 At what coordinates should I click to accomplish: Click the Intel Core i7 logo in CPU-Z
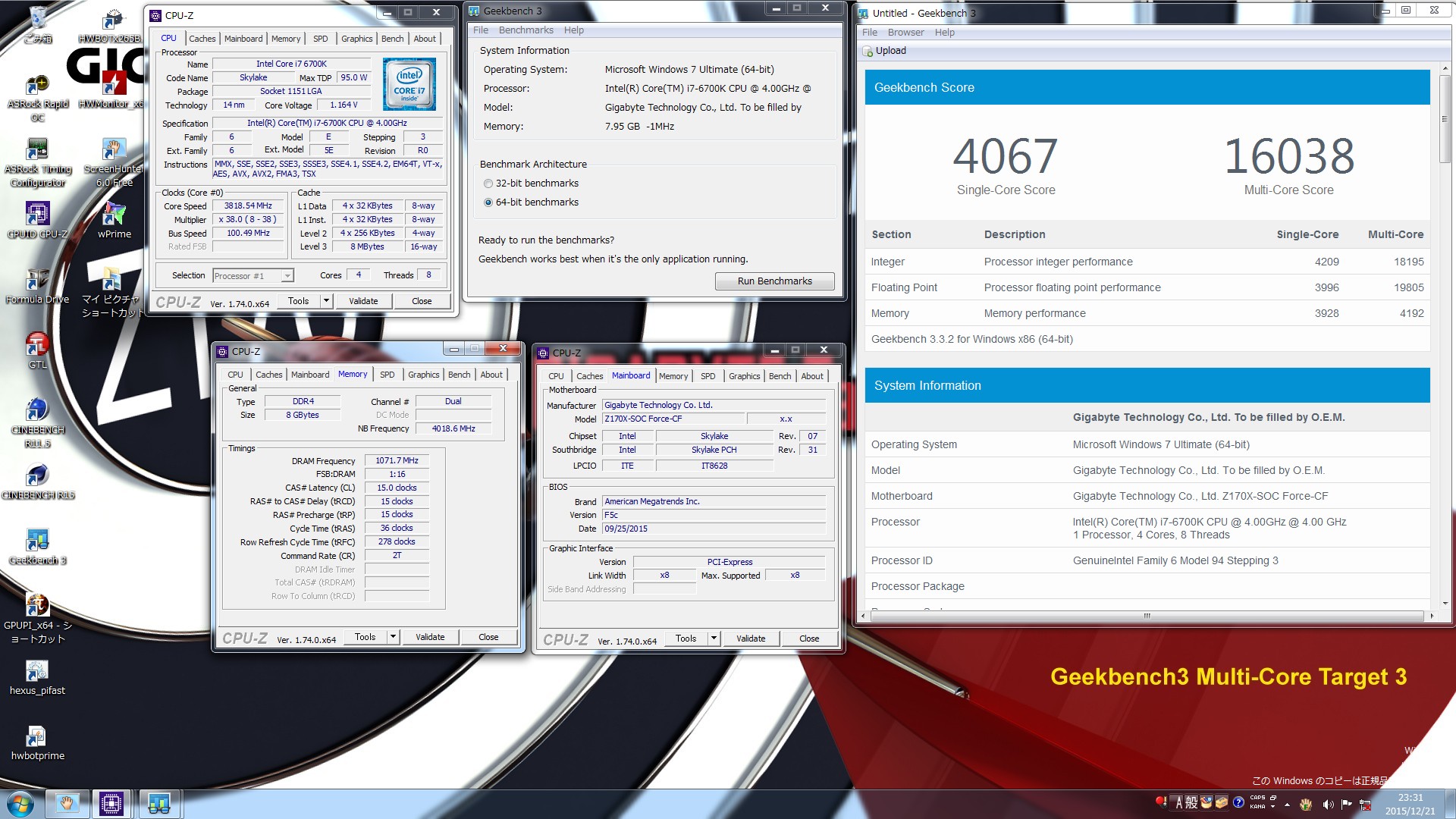click(x=409, y=83)
